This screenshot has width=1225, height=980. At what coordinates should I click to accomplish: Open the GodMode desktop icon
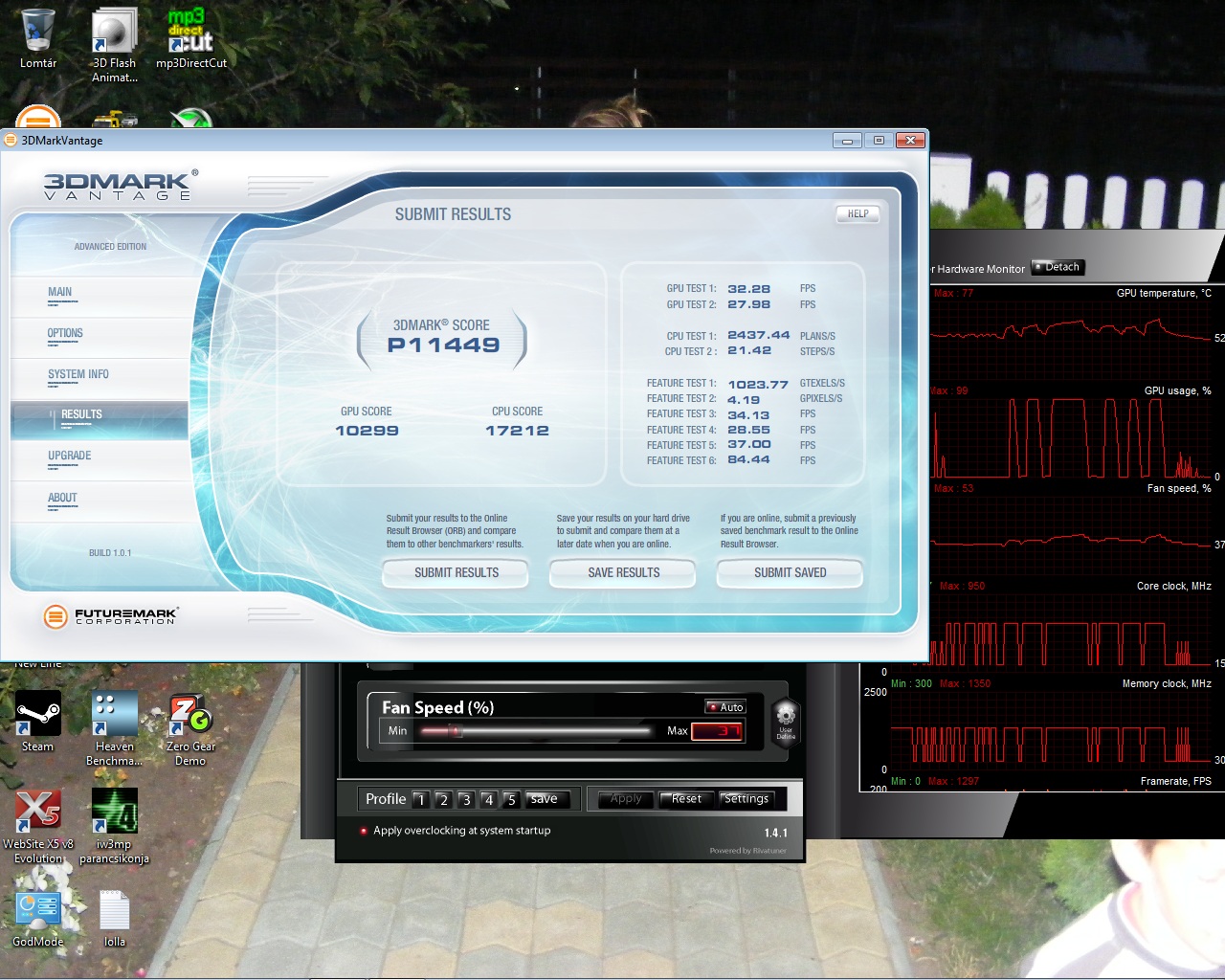pos(38,918)
